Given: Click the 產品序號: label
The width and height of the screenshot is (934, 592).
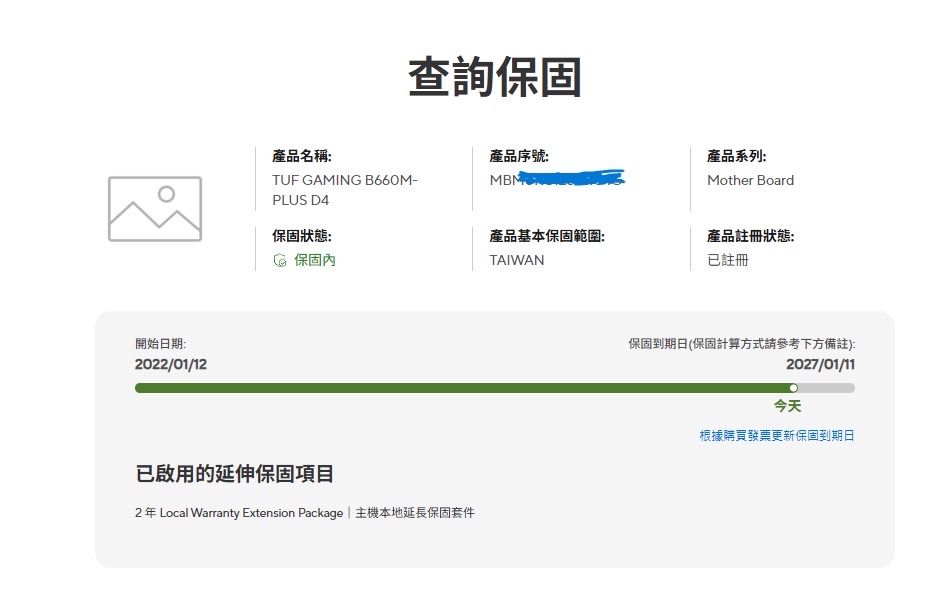Looking at the screenshot, I should click(x=519, y=156).
